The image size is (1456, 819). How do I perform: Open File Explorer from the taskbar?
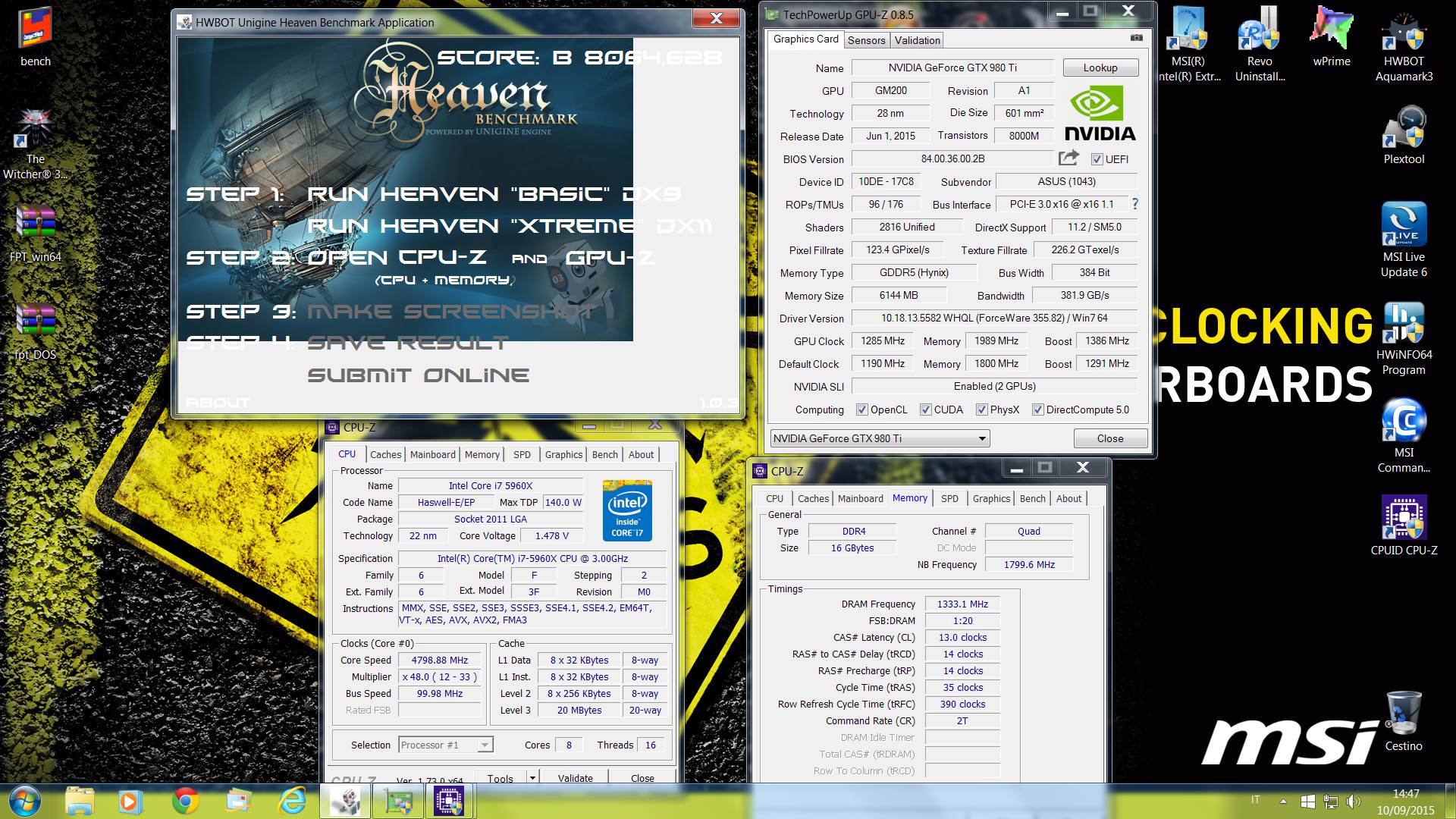(79, 802)
